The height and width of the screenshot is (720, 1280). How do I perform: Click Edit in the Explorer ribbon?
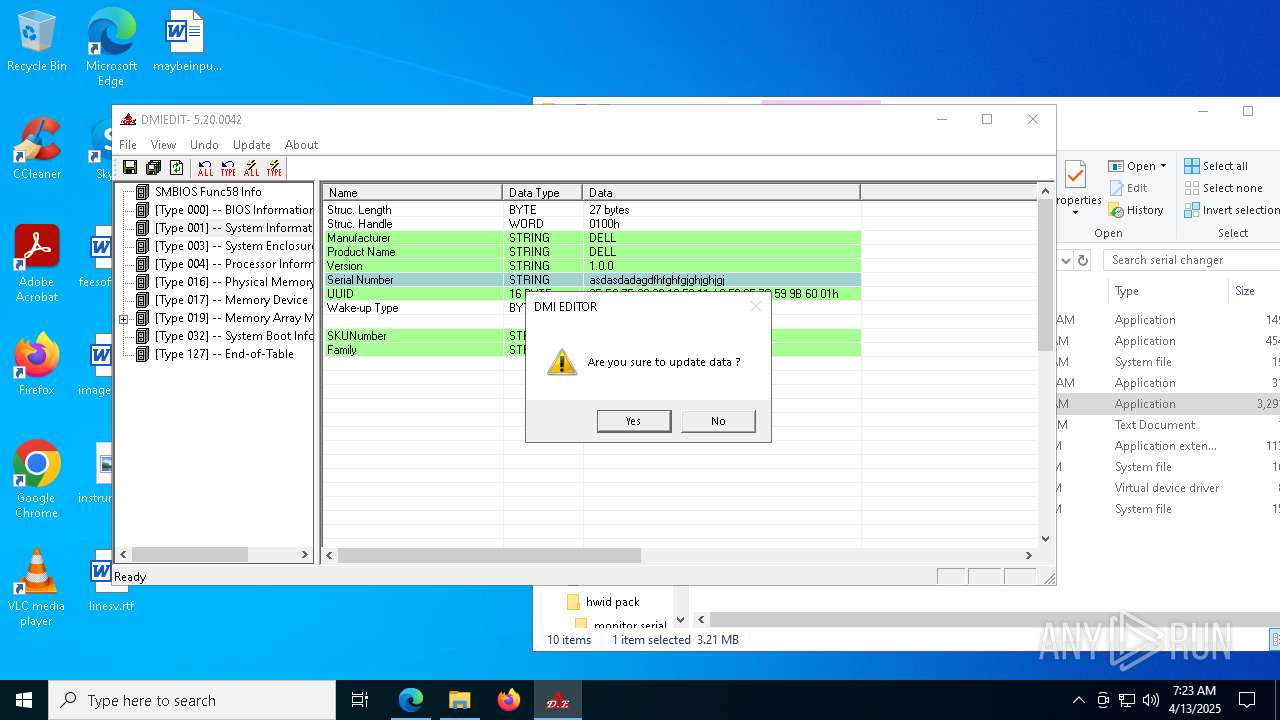[x=1128, y=188]
